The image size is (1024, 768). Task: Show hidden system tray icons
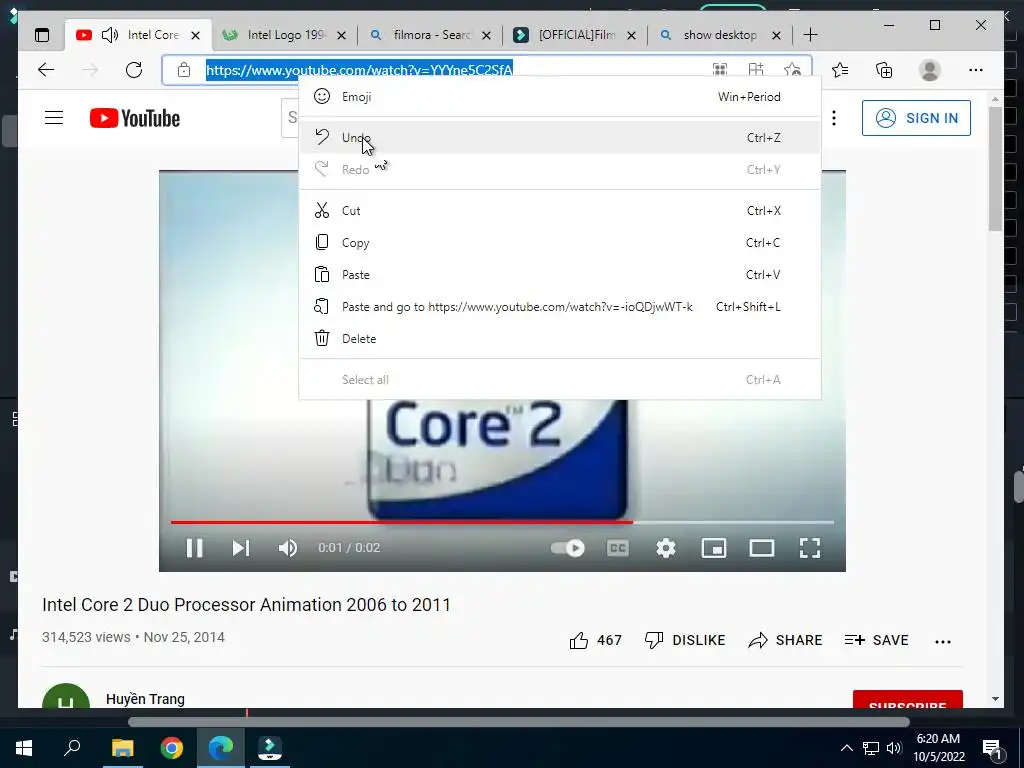tap(846, 748)
